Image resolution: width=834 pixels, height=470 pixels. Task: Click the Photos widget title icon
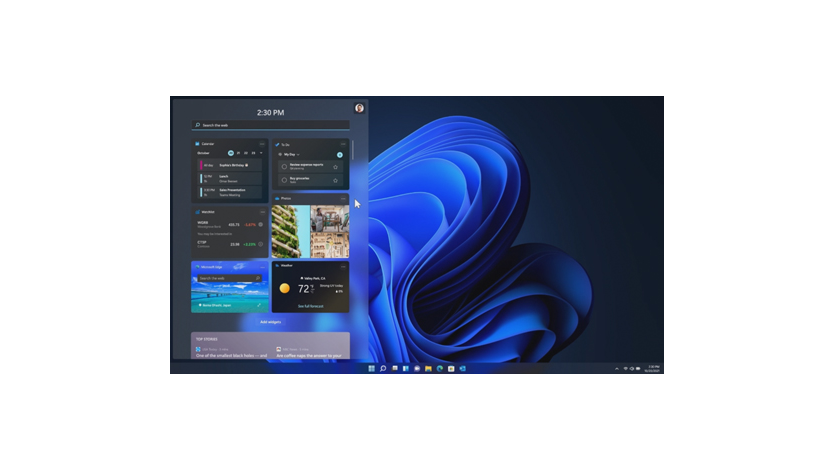[277, 198]
